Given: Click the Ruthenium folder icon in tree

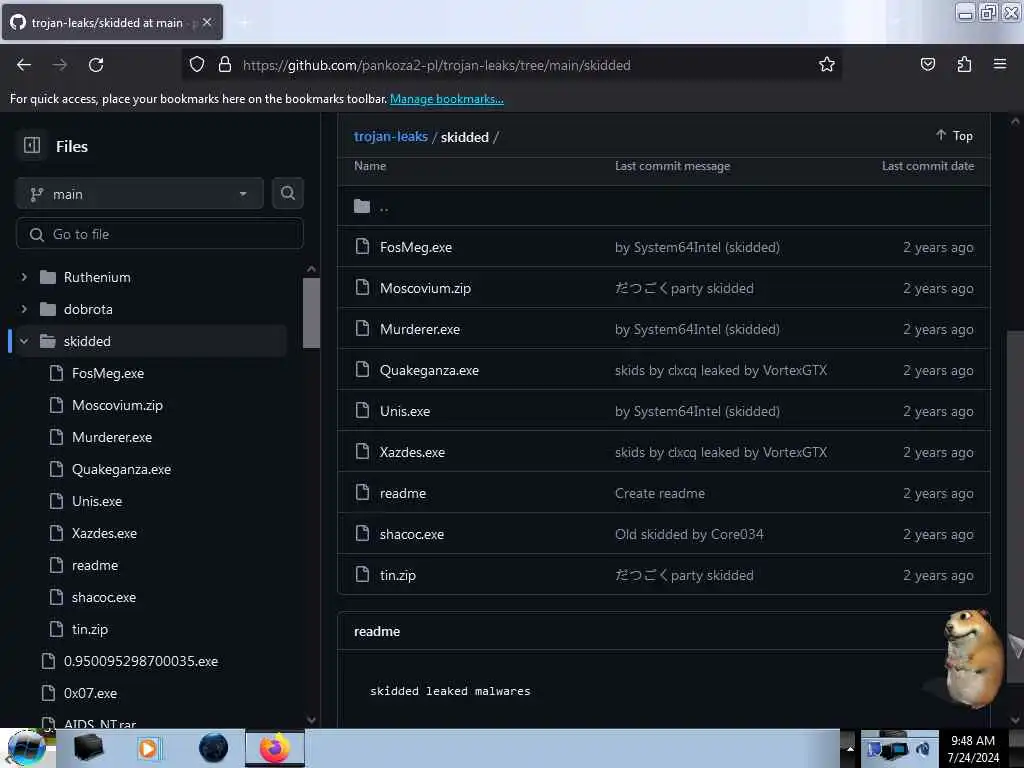Looking at the screenshot, I should [x=48, y=277].
